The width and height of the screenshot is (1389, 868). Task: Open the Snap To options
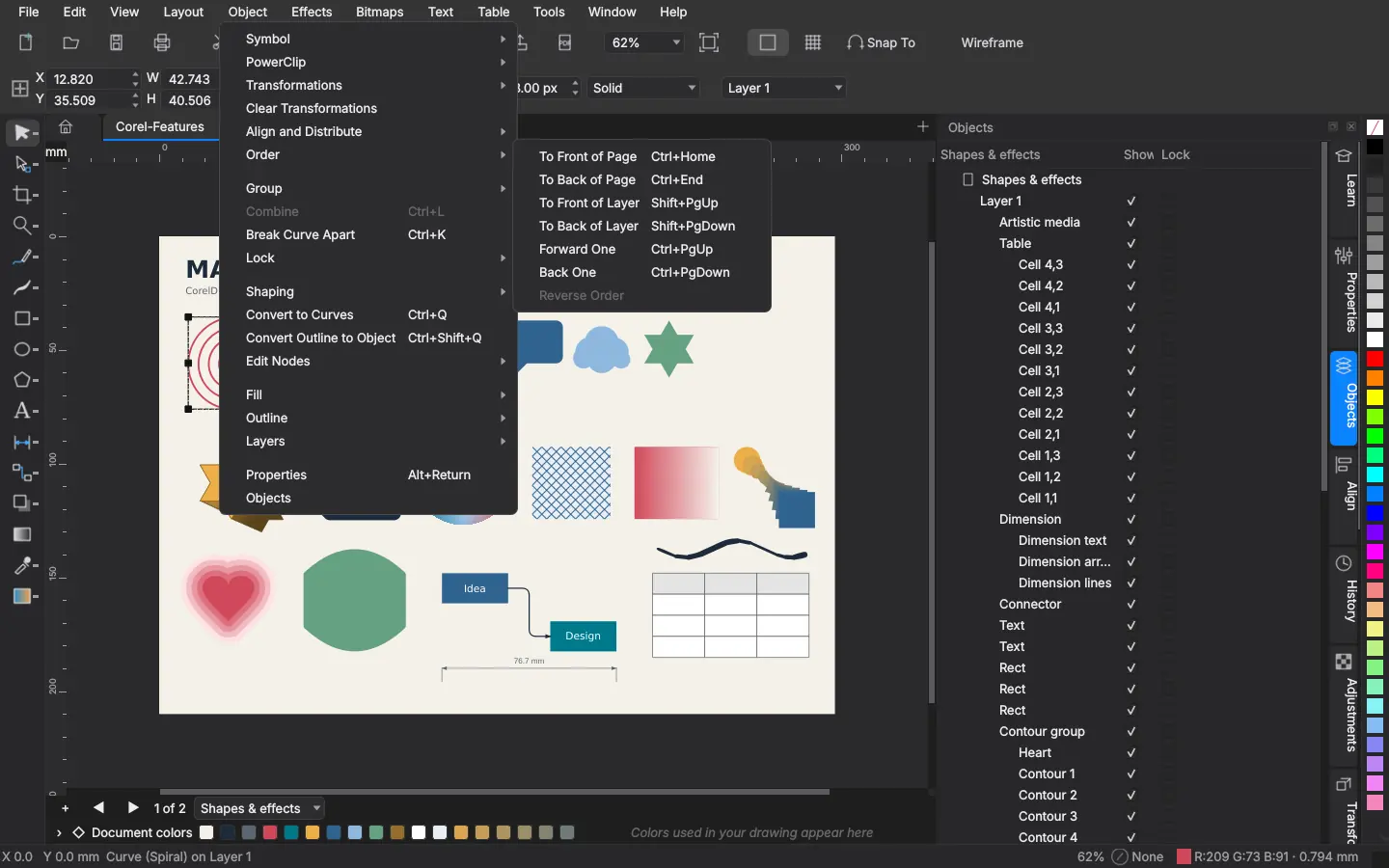(x=881, y=42)
